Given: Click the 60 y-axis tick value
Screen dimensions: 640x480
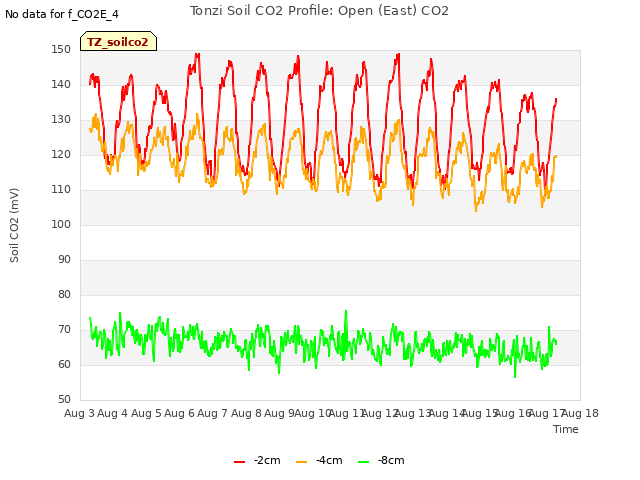Looking at the screenshot, I should click(x=64, y=364).
